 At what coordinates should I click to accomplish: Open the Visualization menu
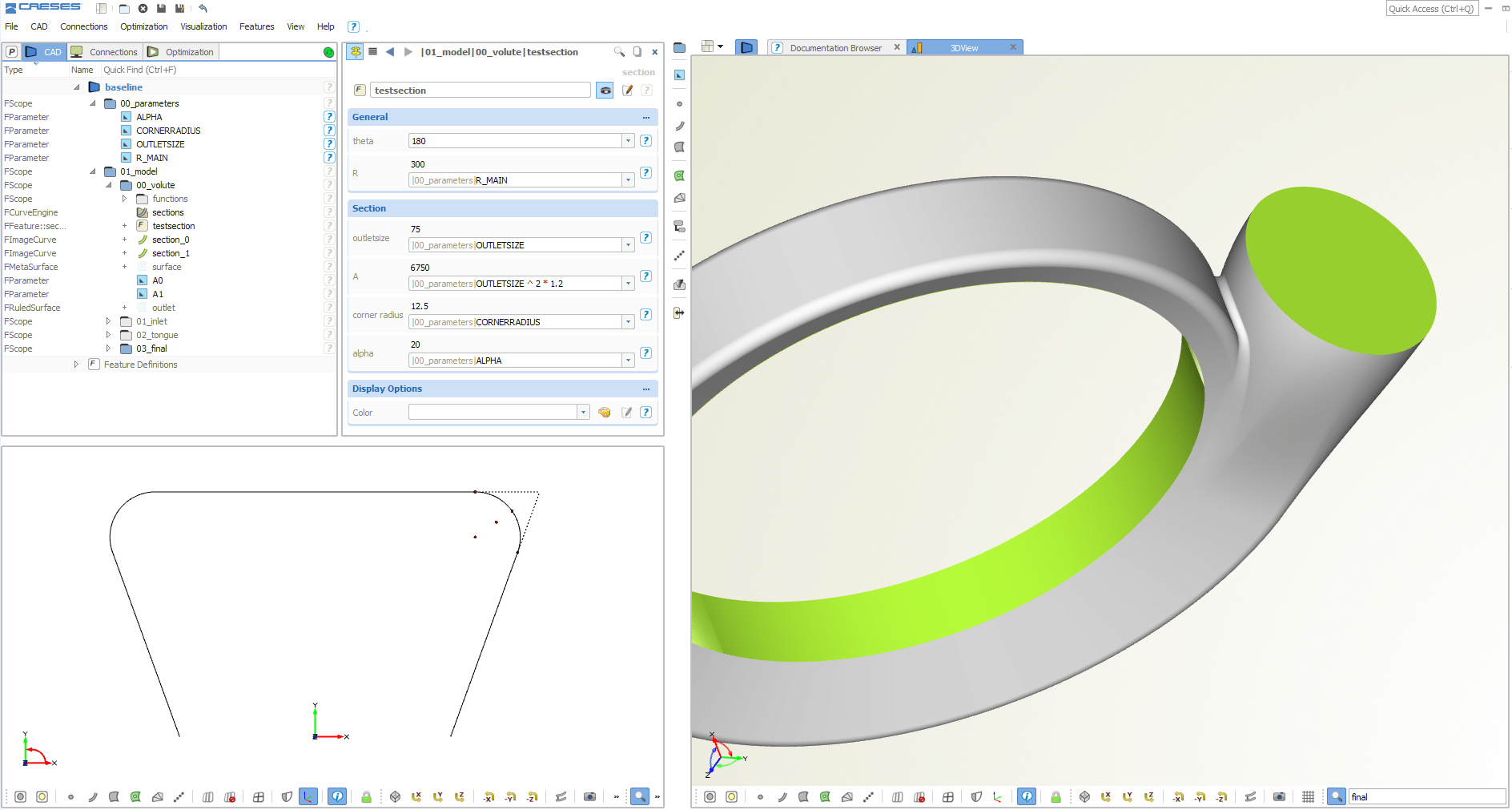203,26
